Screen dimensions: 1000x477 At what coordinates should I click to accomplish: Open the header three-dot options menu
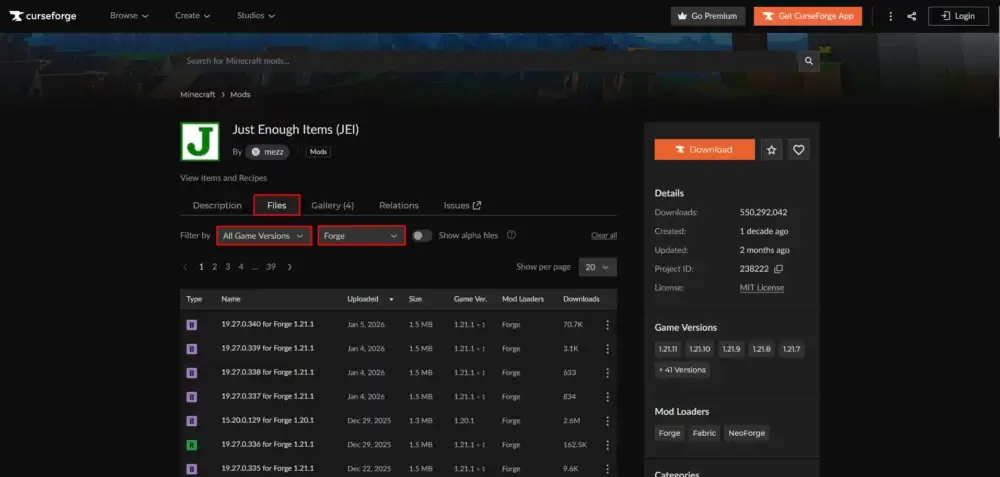coord(890,16)
